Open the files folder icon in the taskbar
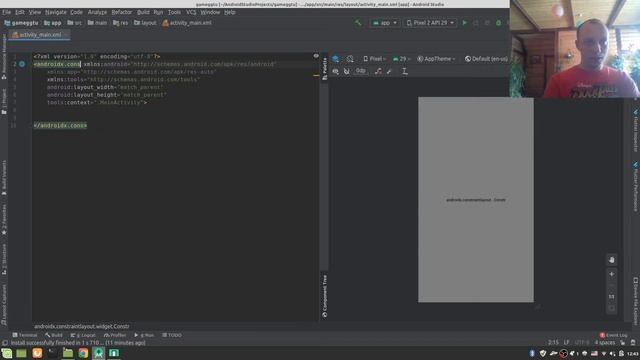640x360 pixels. tap(68, 353)
